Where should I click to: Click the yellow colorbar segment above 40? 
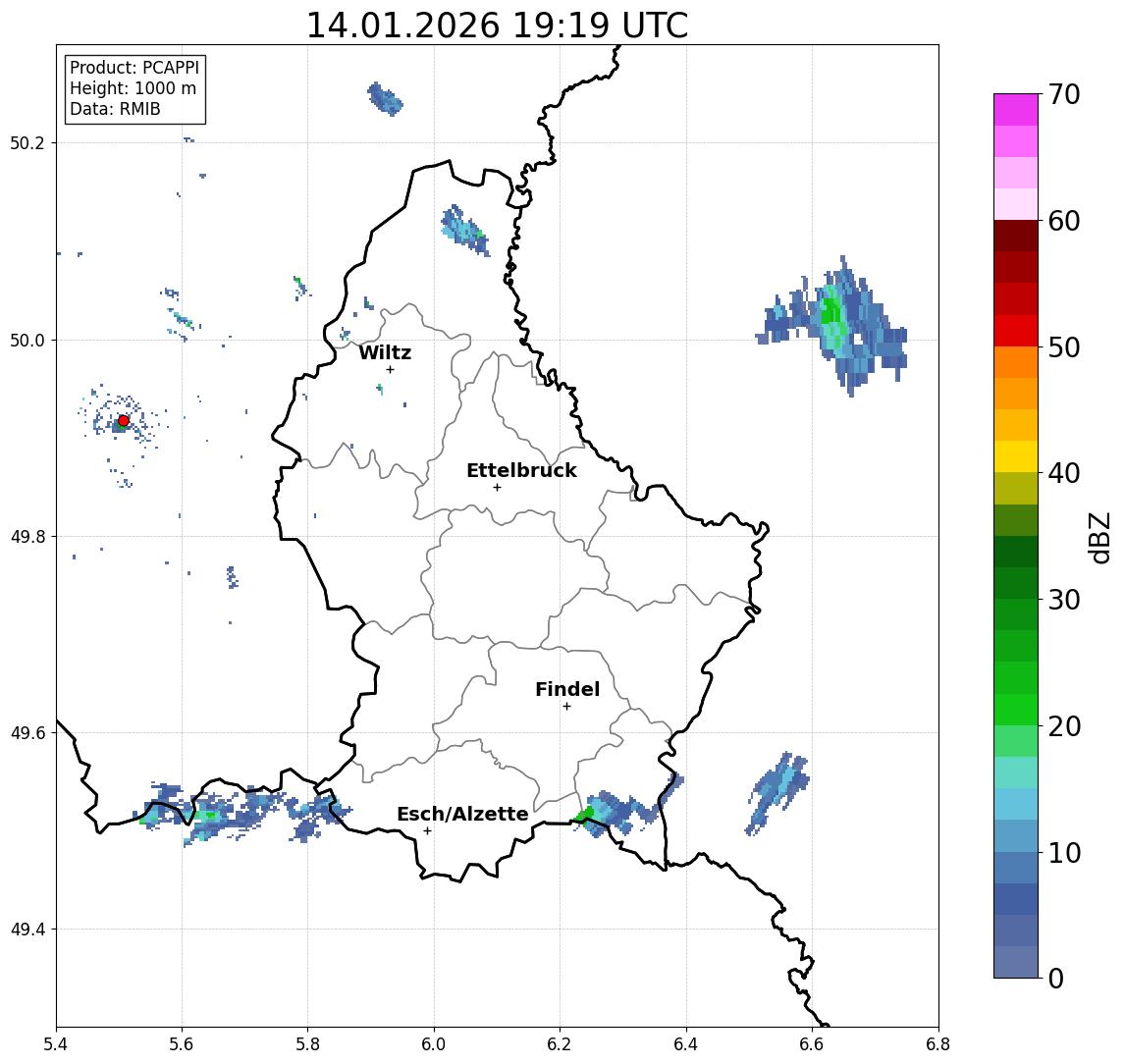(1016, 456)
